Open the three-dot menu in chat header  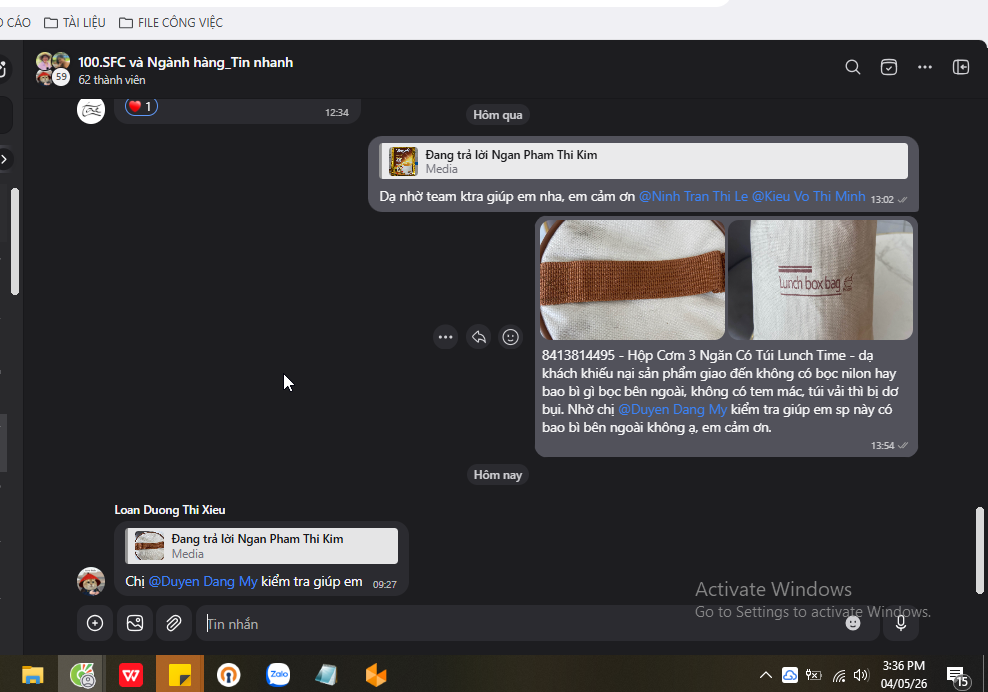pyautogui.click(x=924, y=67)
